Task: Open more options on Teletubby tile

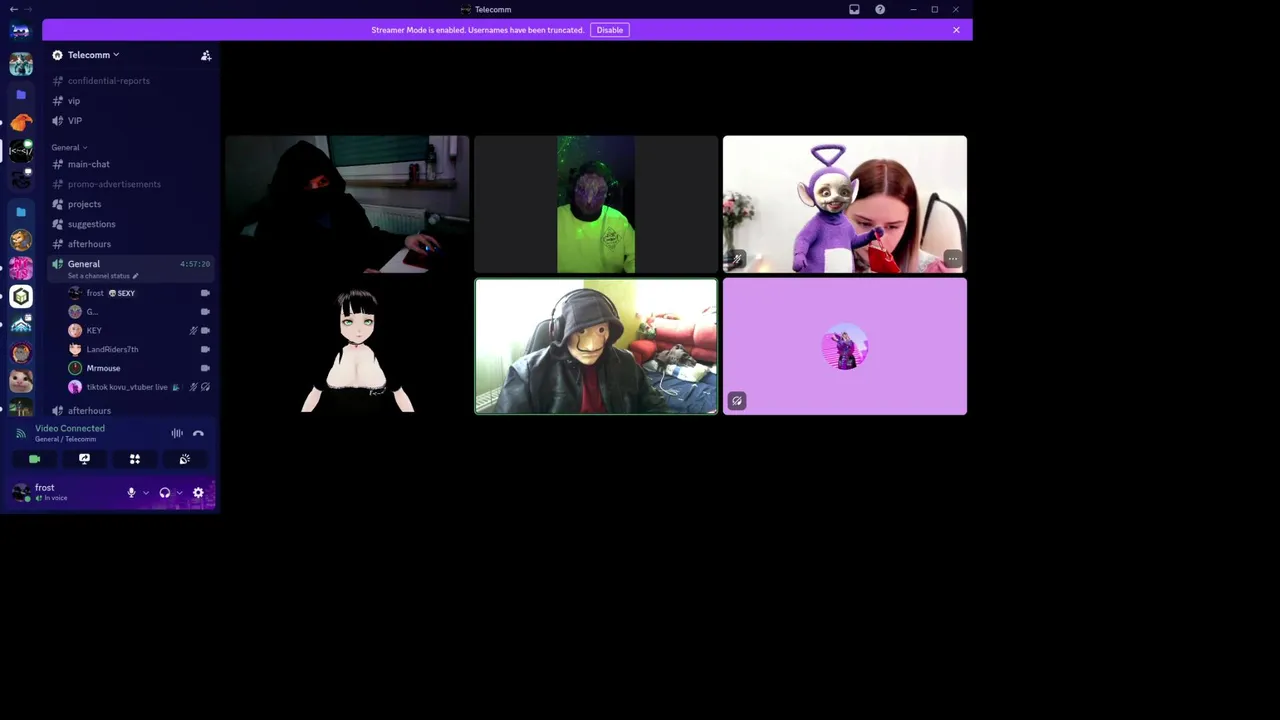Action: coord(952,259)
